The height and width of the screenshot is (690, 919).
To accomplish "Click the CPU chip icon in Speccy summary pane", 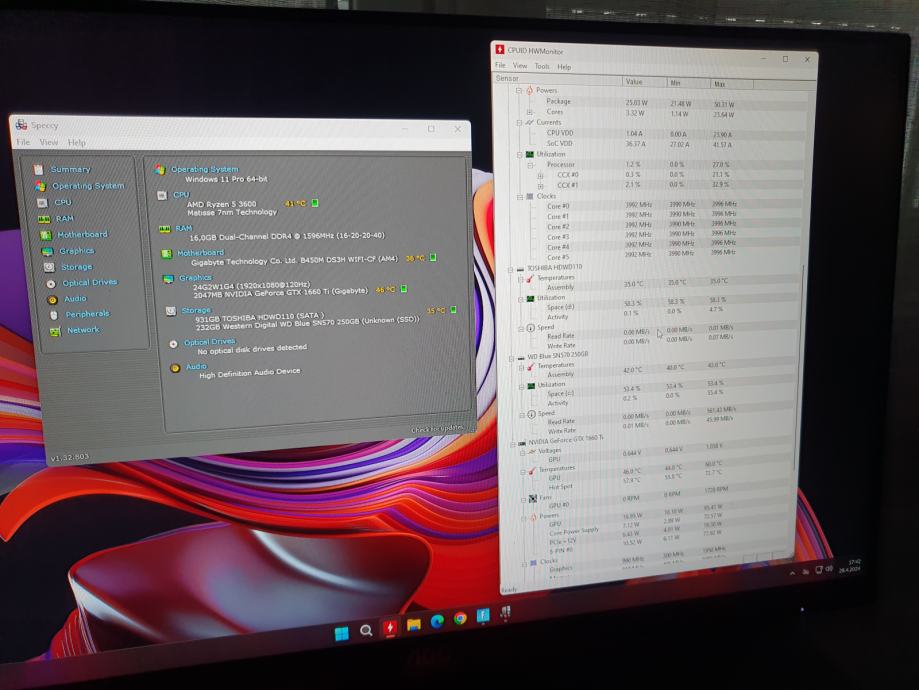I will click(162, 195).
